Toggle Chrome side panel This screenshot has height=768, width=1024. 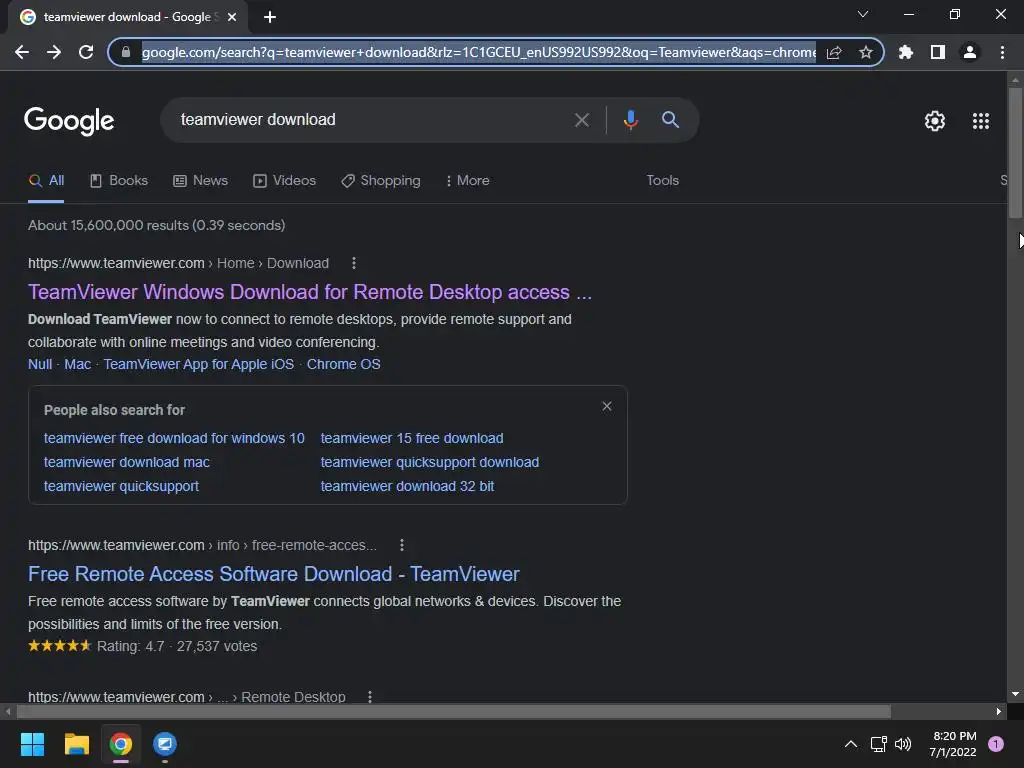point(938,52)
